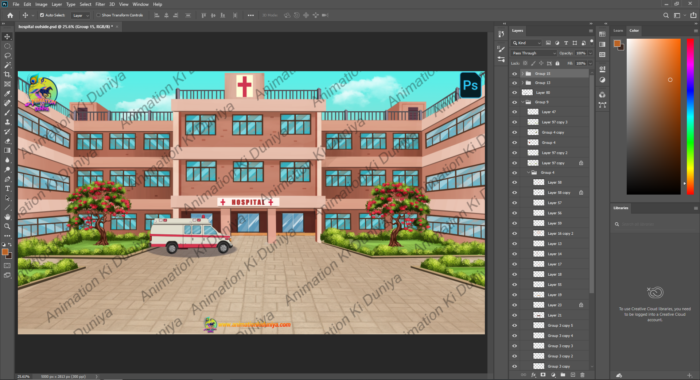This screenshot has height=380, width=700.
Task: Select the Crop tool
Action: point(7,75)
